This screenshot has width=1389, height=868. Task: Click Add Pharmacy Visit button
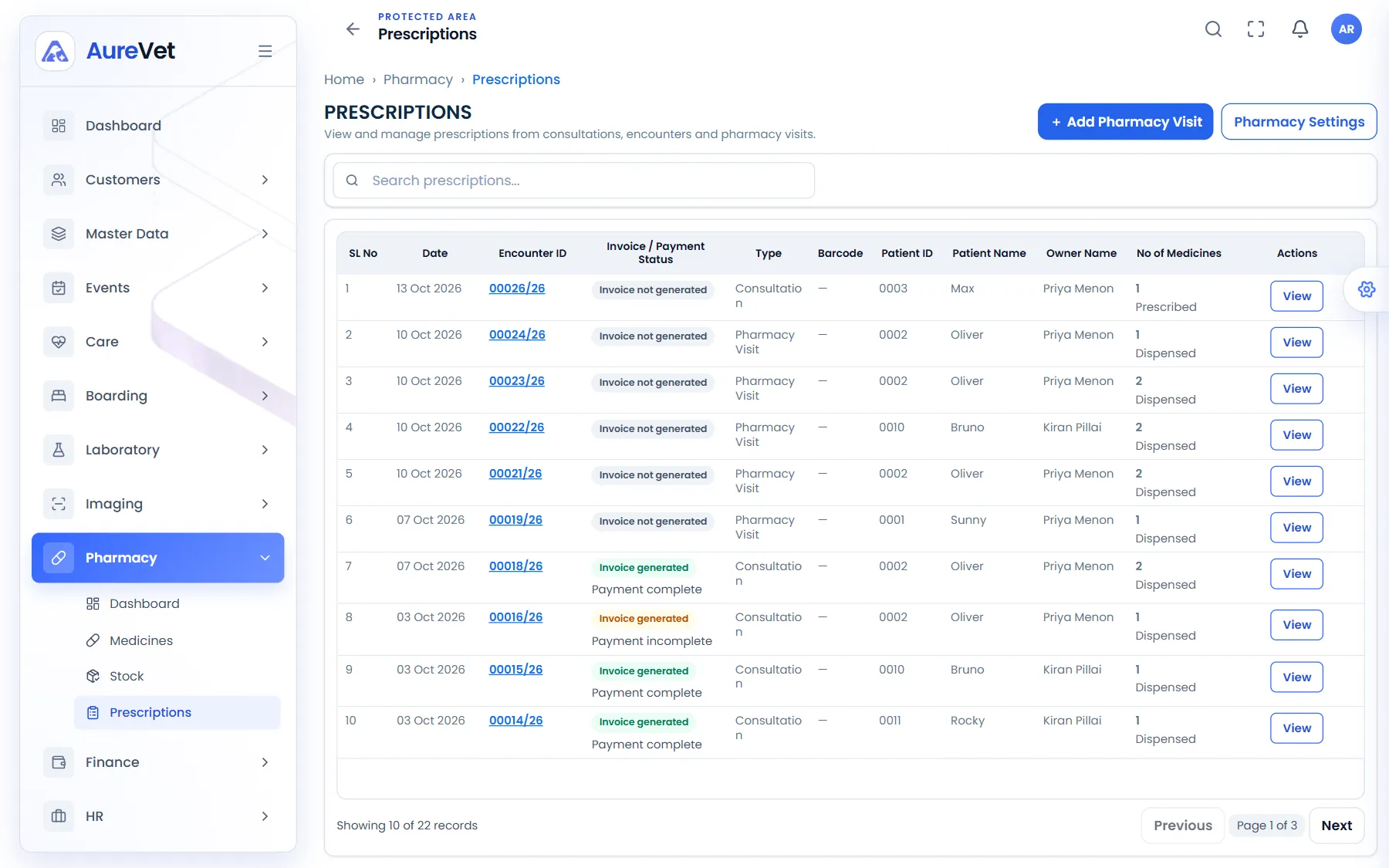[x=1125, y=122]
